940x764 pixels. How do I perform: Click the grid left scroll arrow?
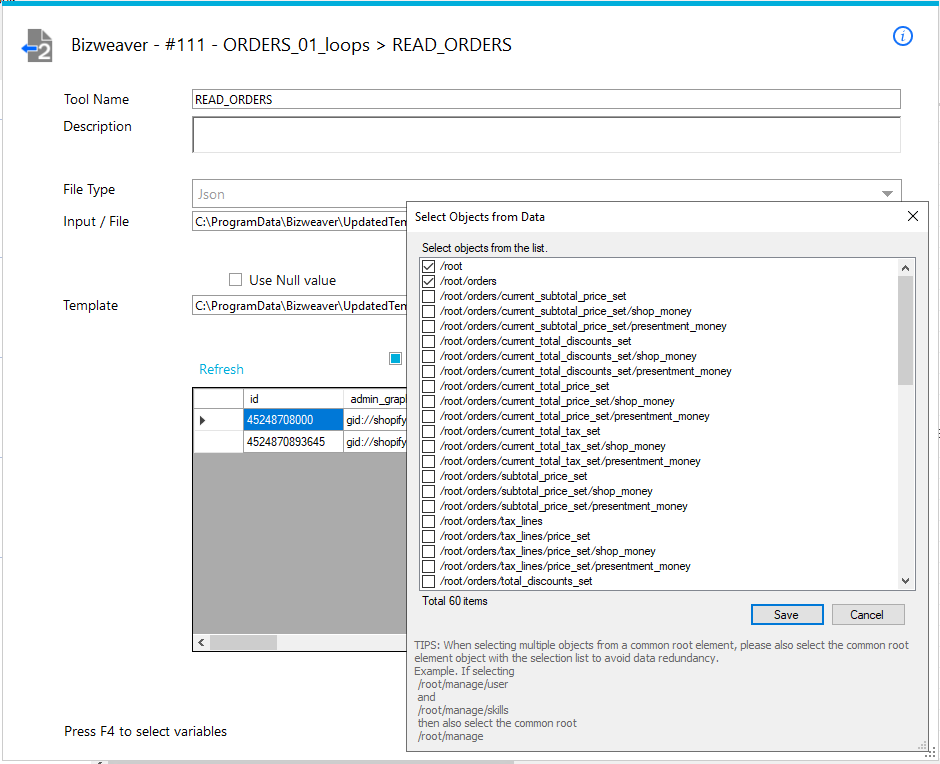point(201,643)
